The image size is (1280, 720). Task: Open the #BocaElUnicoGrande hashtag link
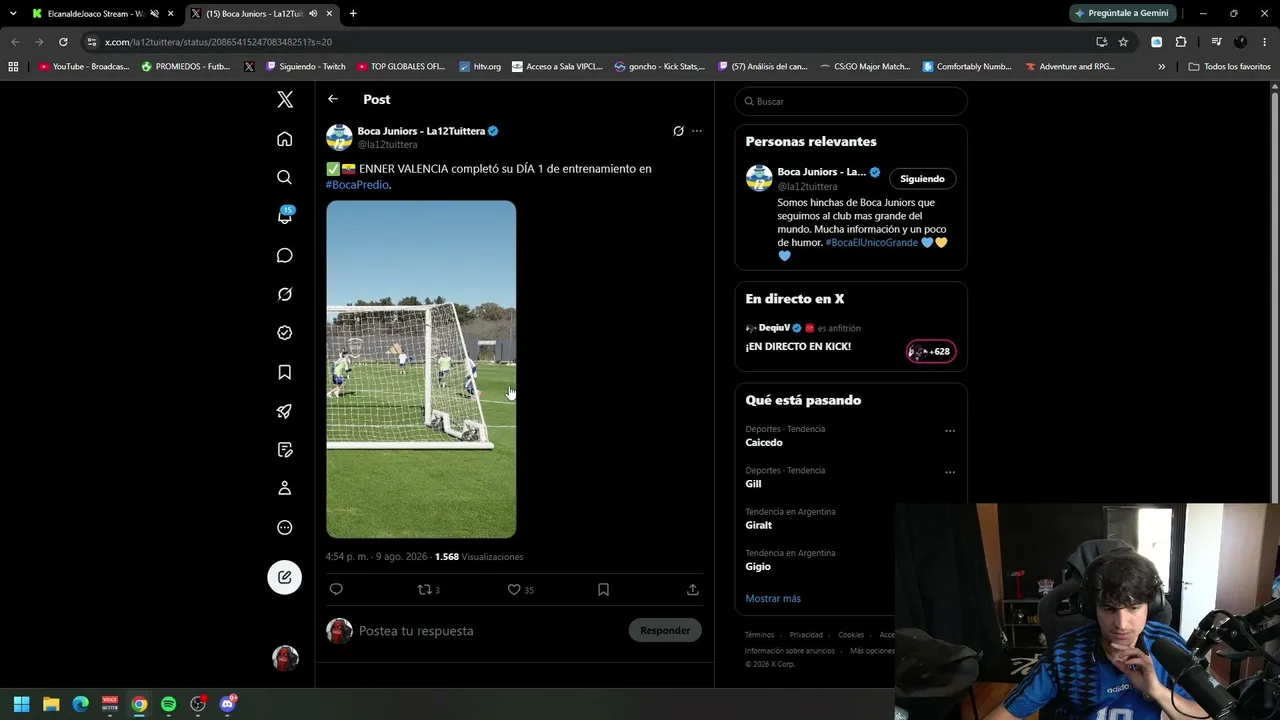click(x=871, y=243)
